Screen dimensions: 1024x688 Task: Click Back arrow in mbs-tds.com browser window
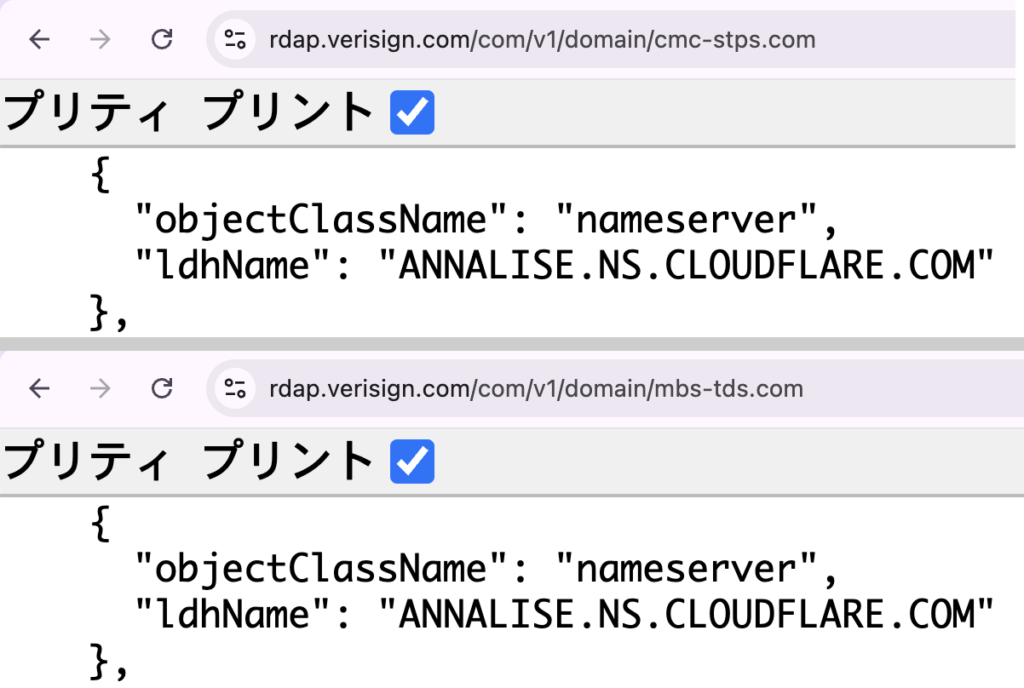pyautogui.click(x=40, y=389)
